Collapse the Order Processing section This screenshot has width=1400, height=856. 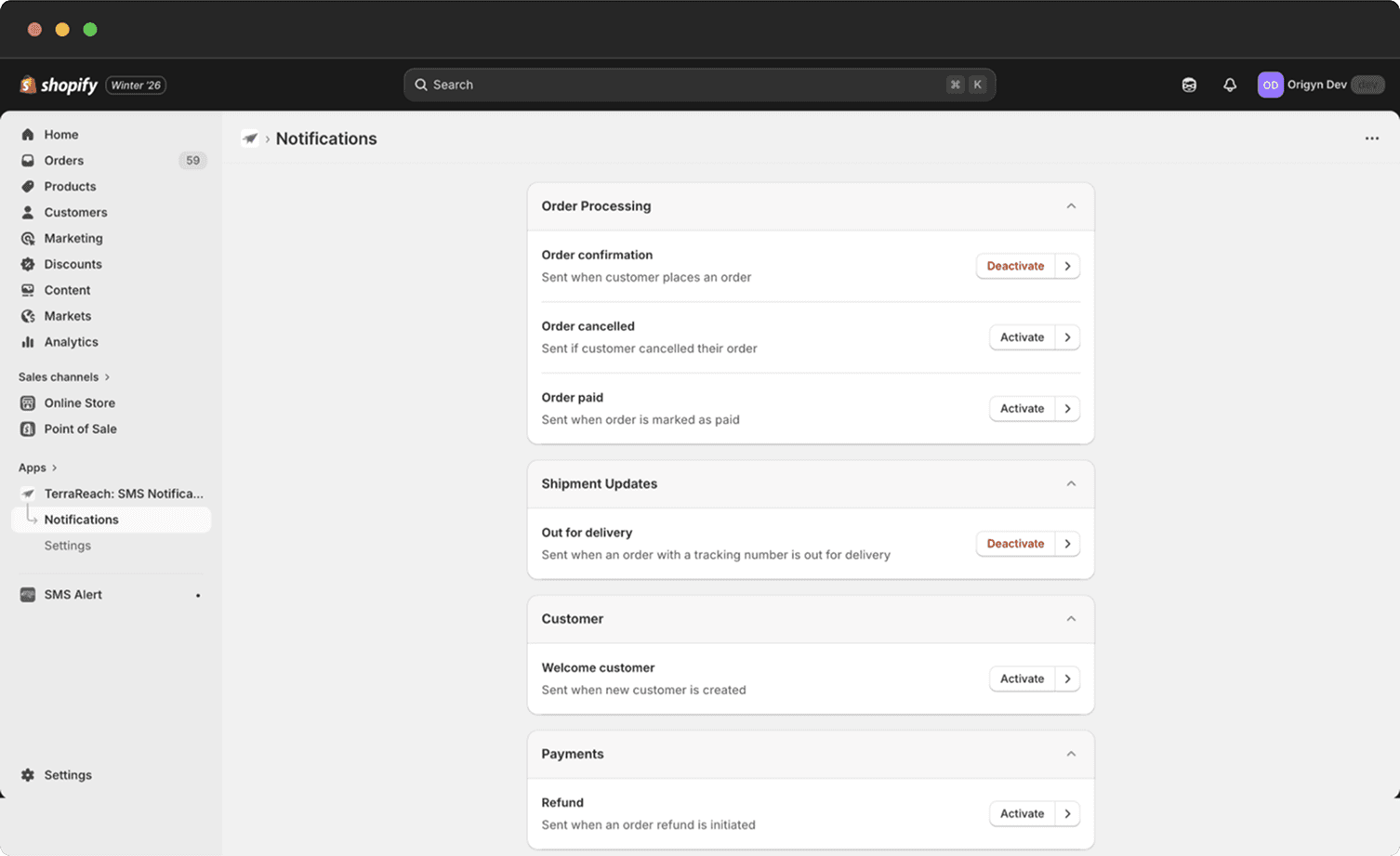click(1071, 205)
